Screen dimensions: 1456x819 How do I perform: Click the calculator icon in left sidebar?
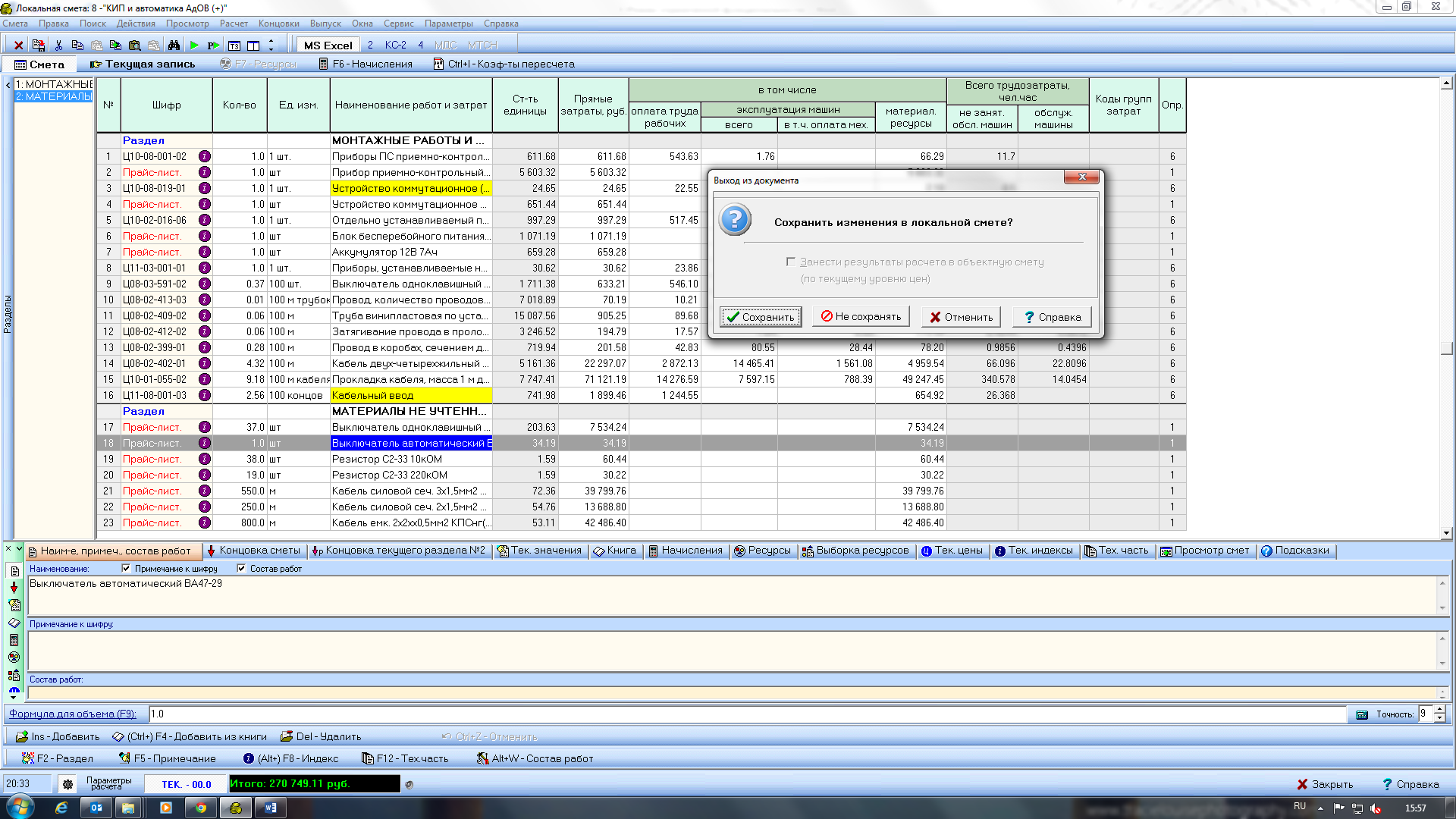pos(14,640)
